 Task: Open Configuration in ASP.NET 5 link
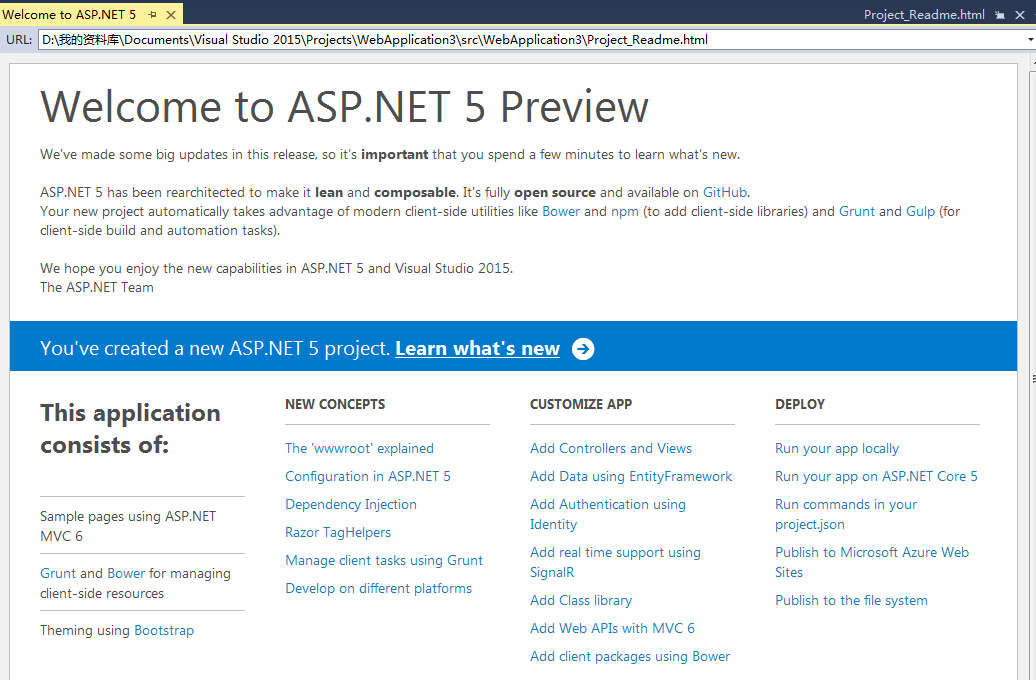[367, 476]
